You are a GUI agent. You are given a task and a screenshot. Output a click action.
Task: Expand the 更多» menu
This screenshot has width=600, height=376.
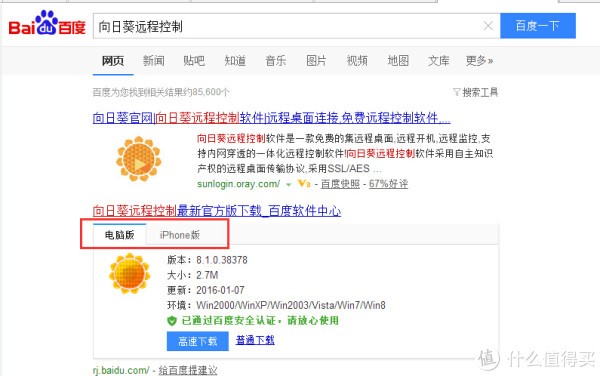pos(479,61)
